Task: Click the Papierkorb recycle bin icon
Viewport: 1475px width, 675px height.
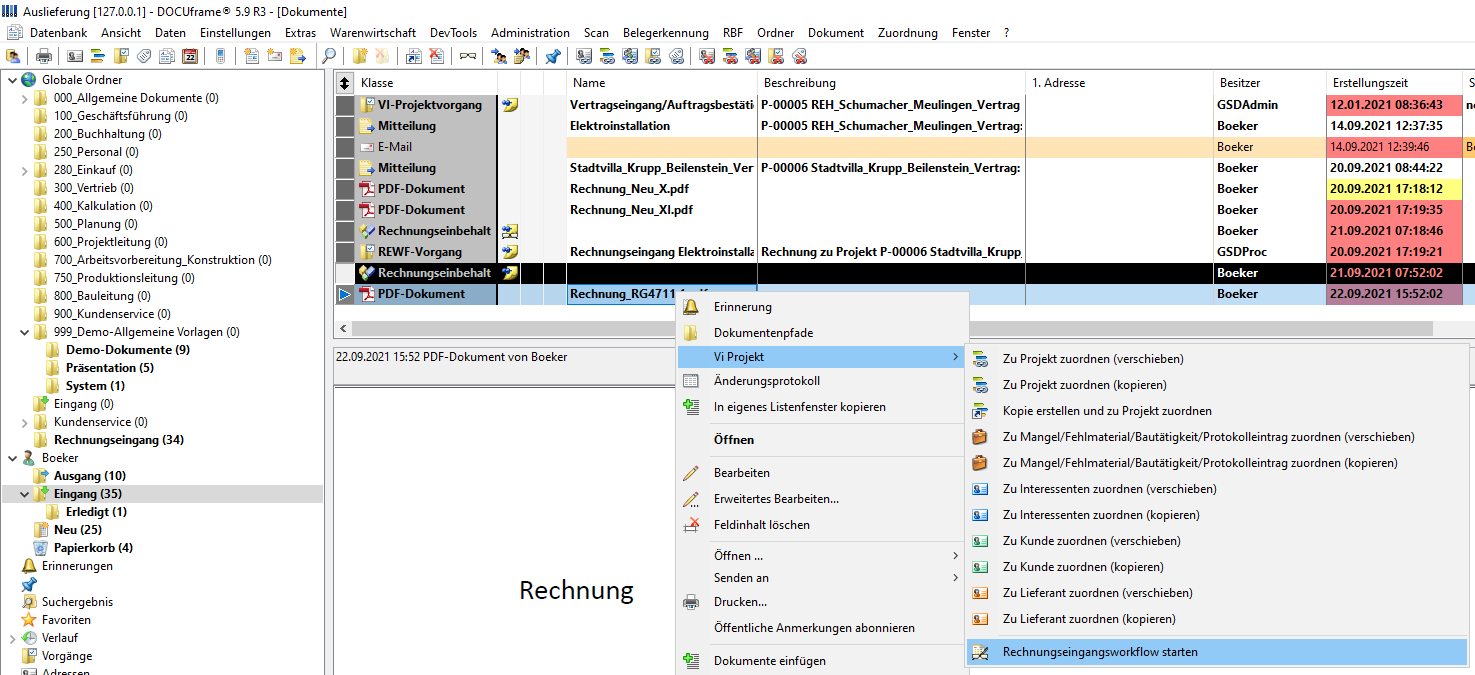Action: coord(41,548)
